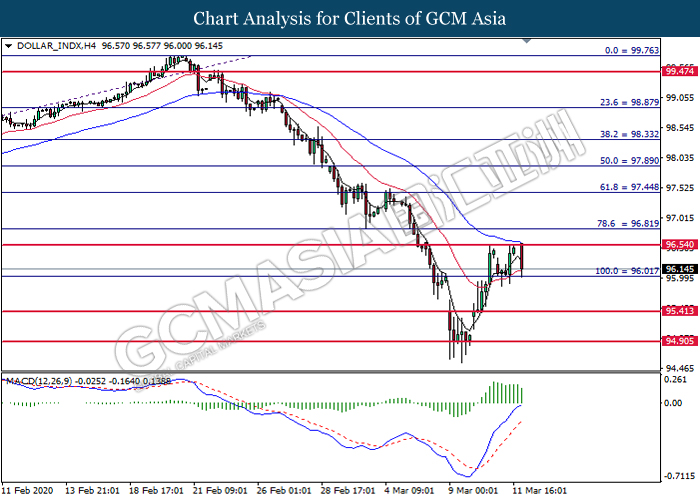Click the 28 Feb 17:01 time label
This screenshot has height=500, width=700.
[x=348, y=490]
